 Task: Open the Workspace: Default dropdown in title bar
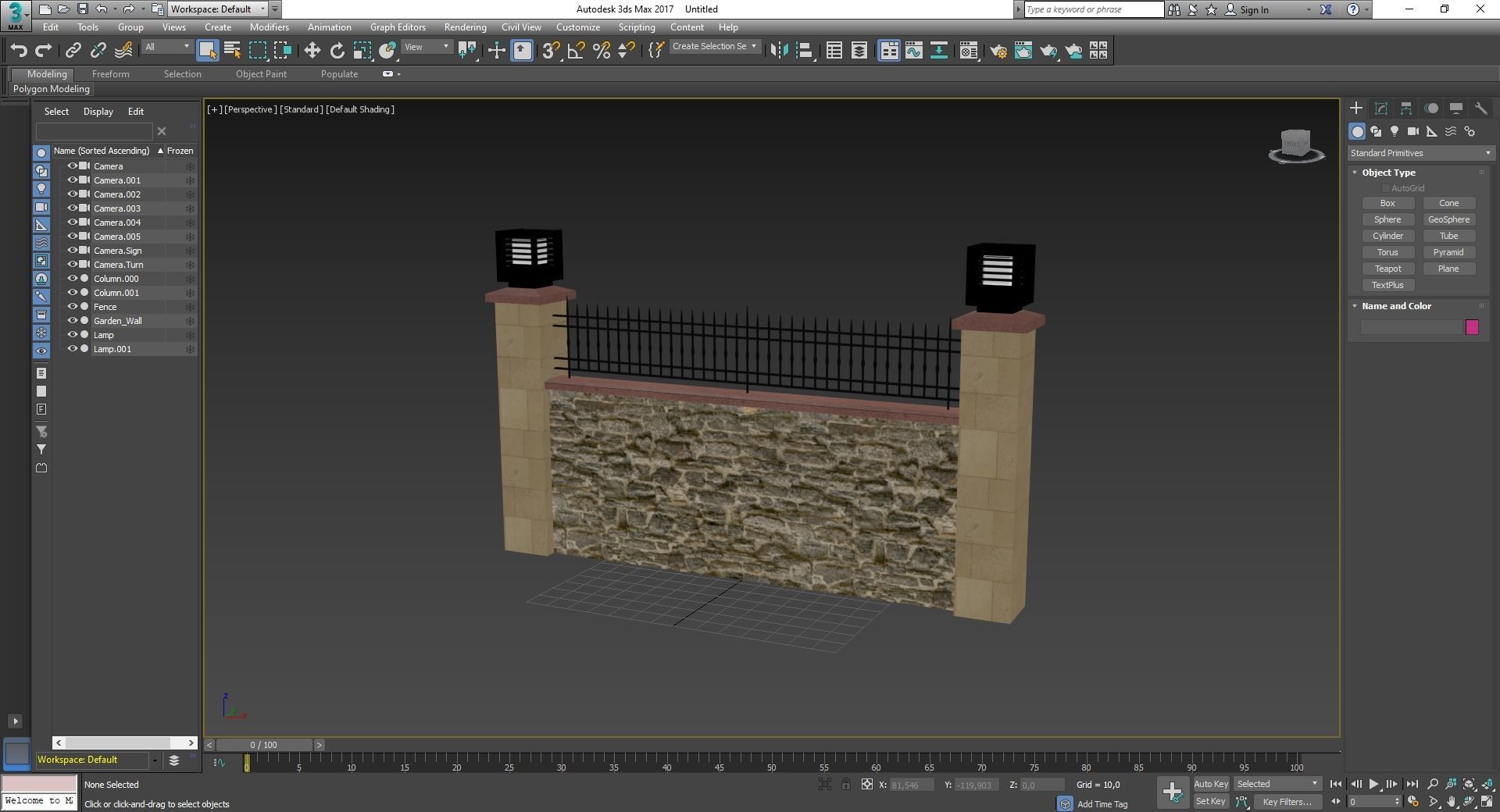[218, 9]
